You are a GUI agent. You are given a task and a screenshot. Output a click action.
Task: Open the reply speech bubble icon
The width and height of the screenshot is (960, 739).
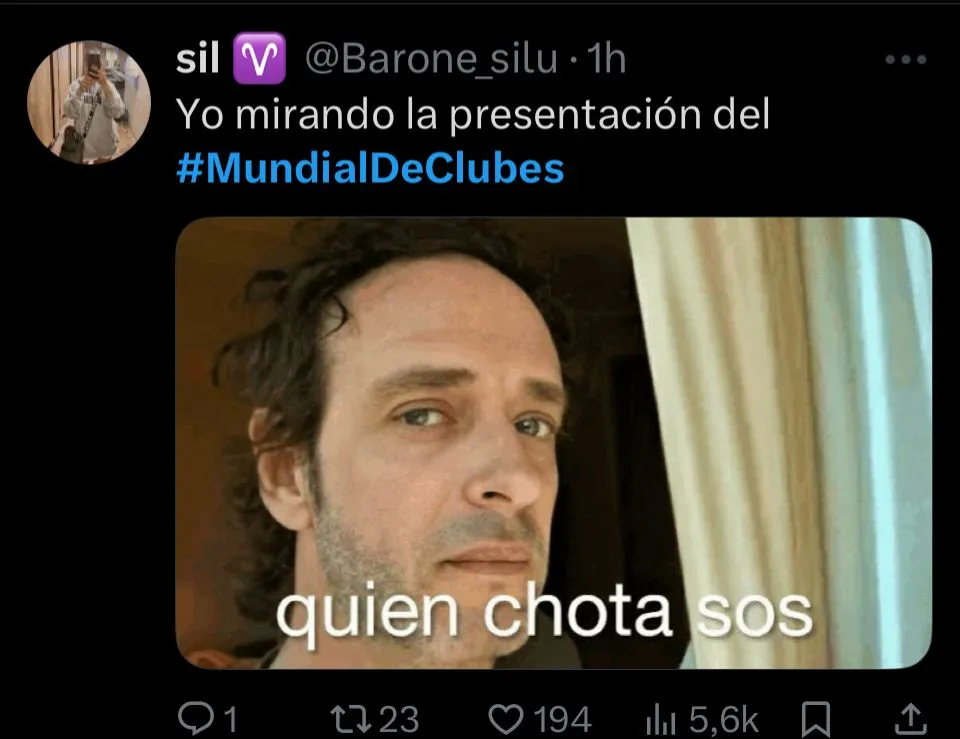(196, 718)
